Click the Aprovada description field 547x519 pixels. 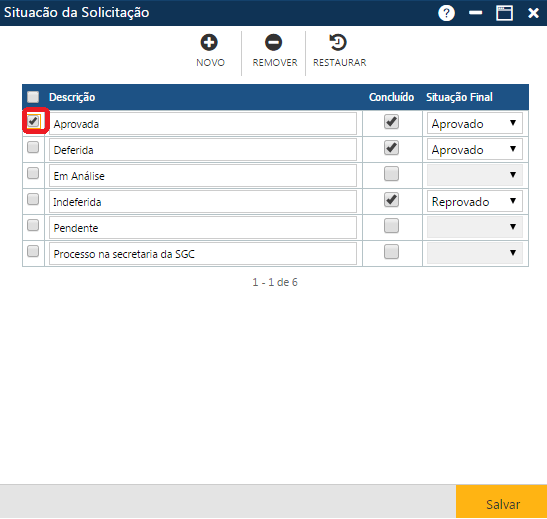click(x=203, y=123)
